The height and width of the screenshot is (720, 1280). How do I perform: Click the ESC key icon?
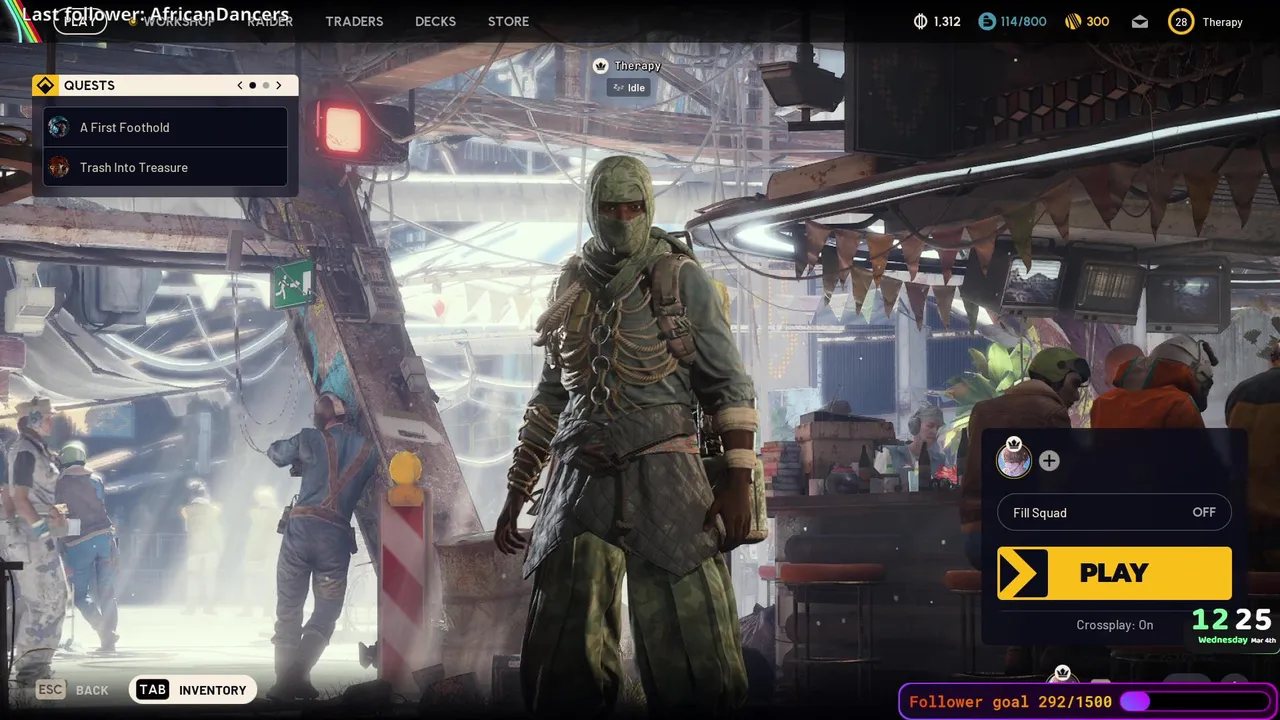click(50, 689)
